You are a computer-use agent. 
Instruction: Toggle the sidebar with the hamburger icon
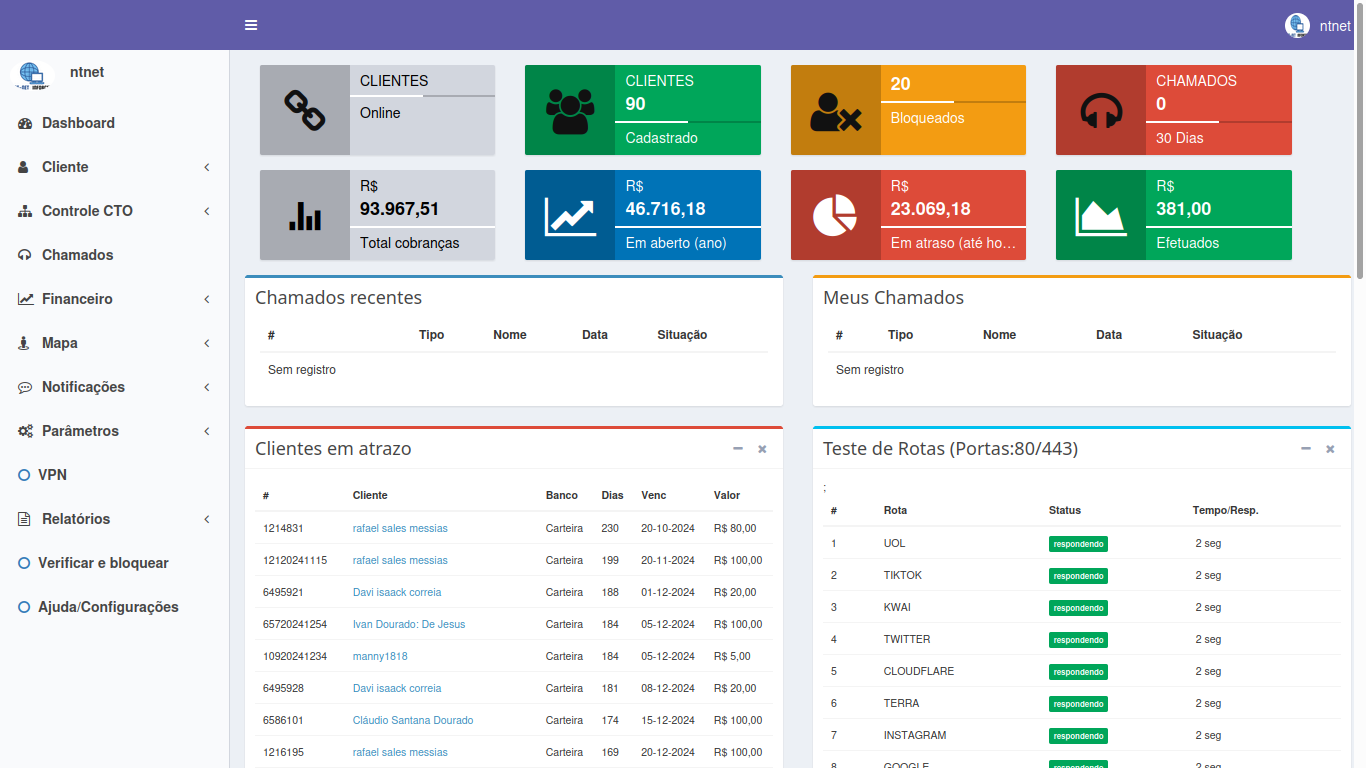(x=251, y=25)
